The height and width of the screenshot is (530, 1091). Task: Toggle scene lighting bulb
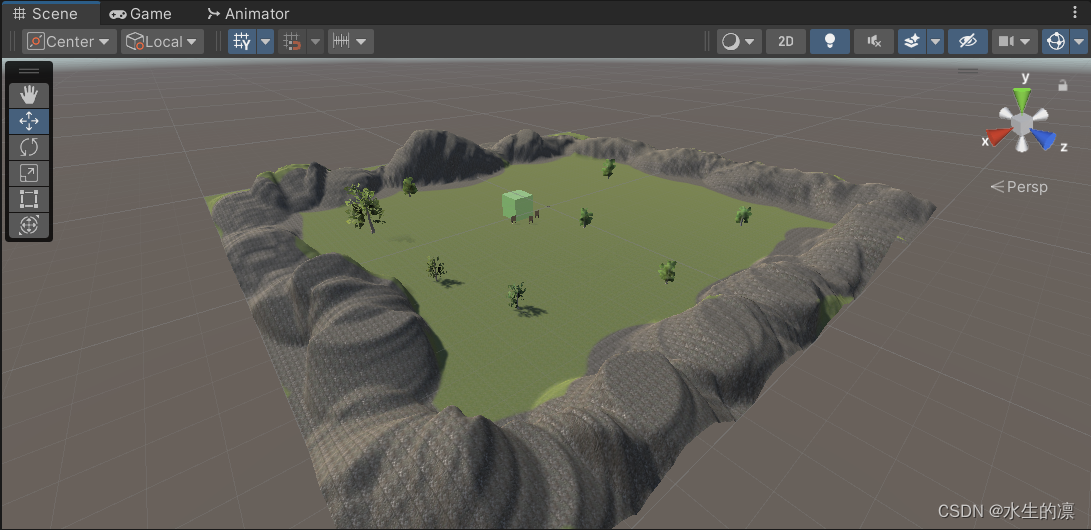tap(829, 42)
